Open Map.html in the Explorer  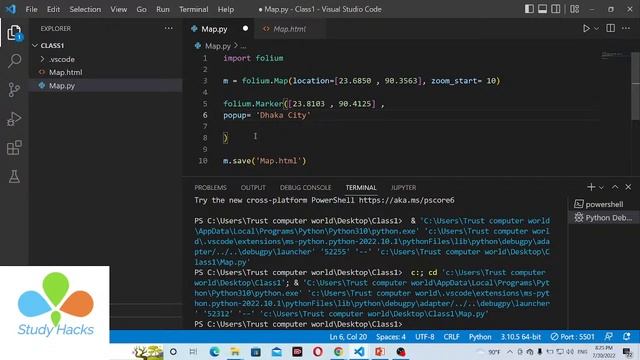click(x=105, y=72)
